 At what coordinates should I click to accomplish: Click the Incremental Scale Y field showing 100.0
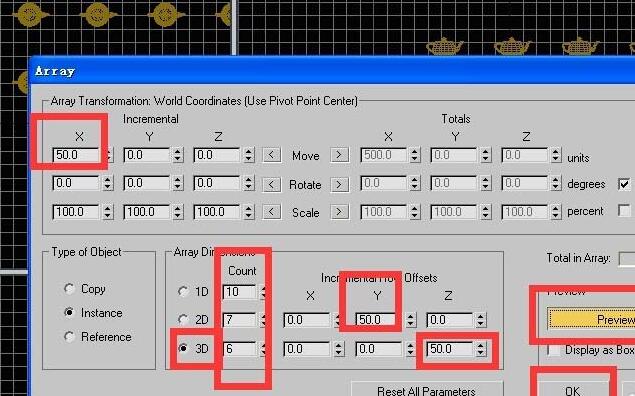tap(147, 212)
